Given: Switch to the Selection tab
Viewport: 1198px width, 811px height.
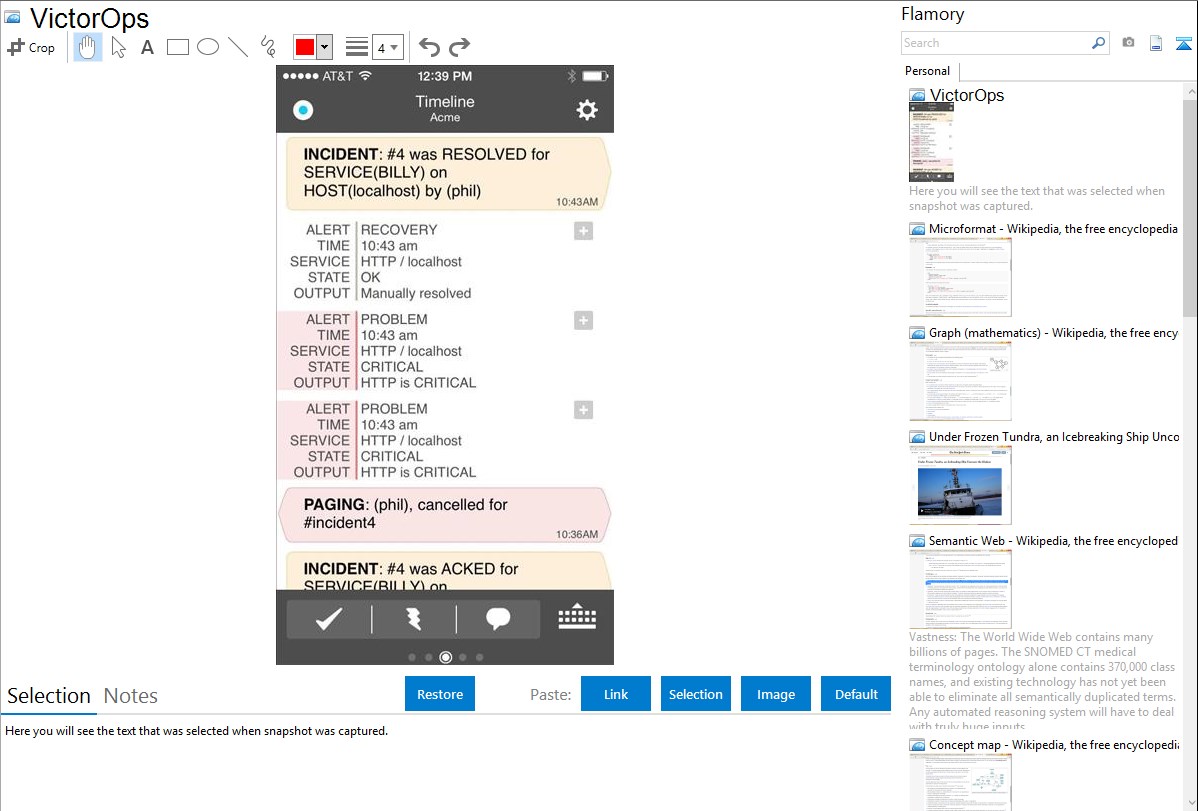Looking at the screenshot, I should click(49, 696).
